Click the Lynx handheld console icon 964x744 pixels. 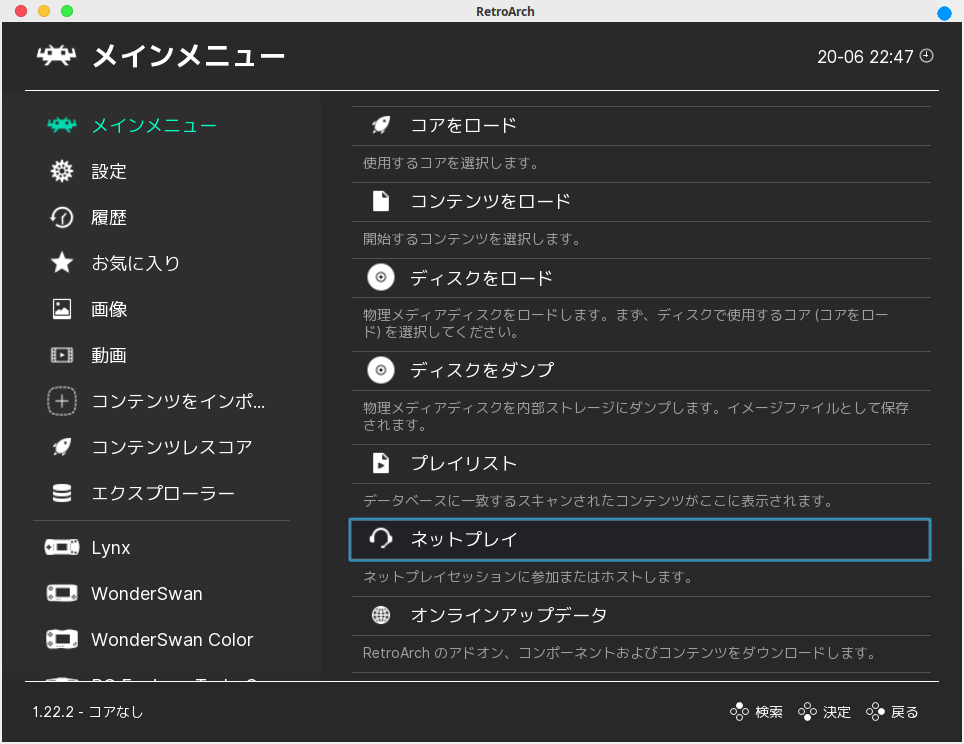tap(61, 547)
